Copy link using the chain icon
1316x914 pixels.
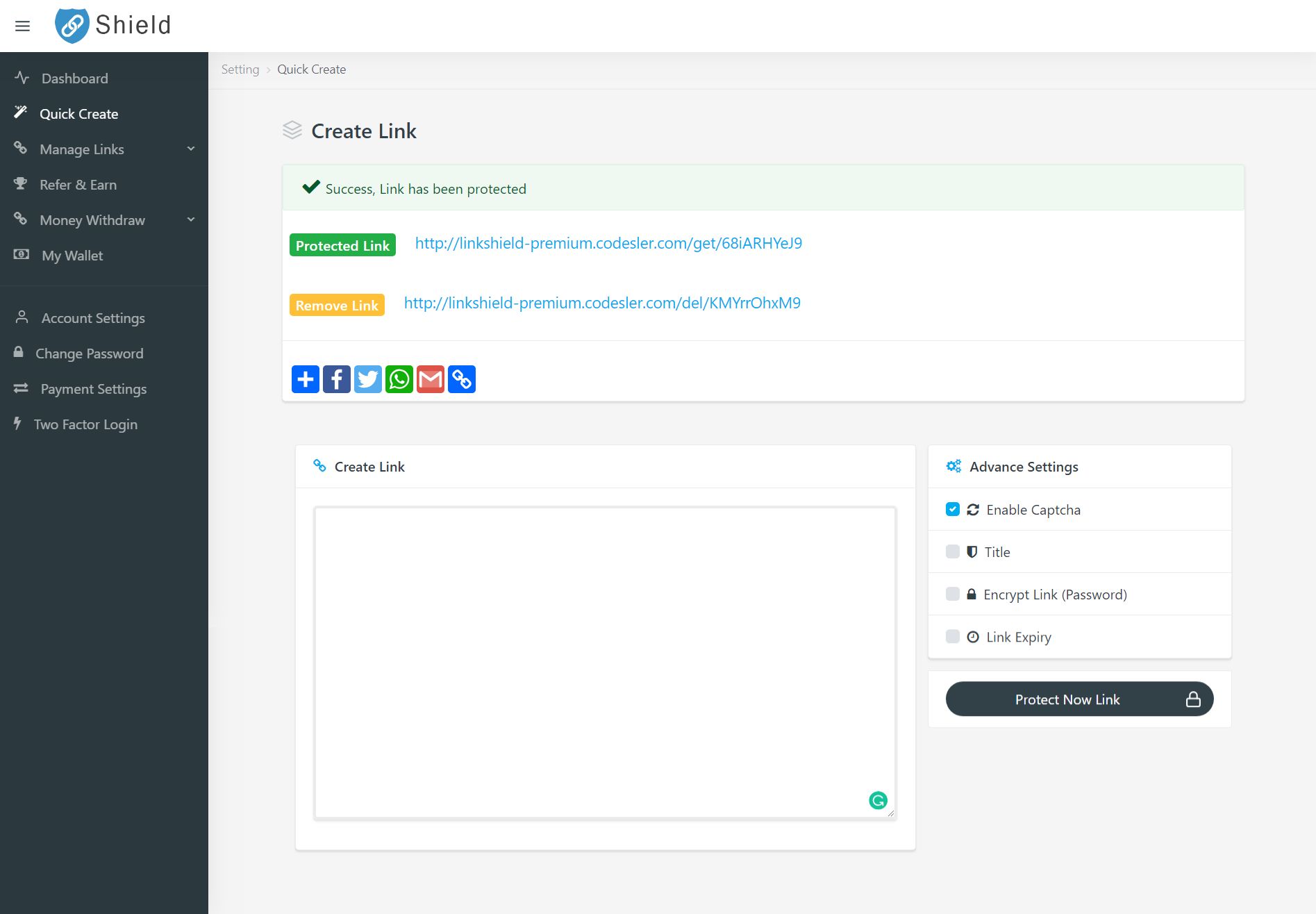click(x=462, y=379)
